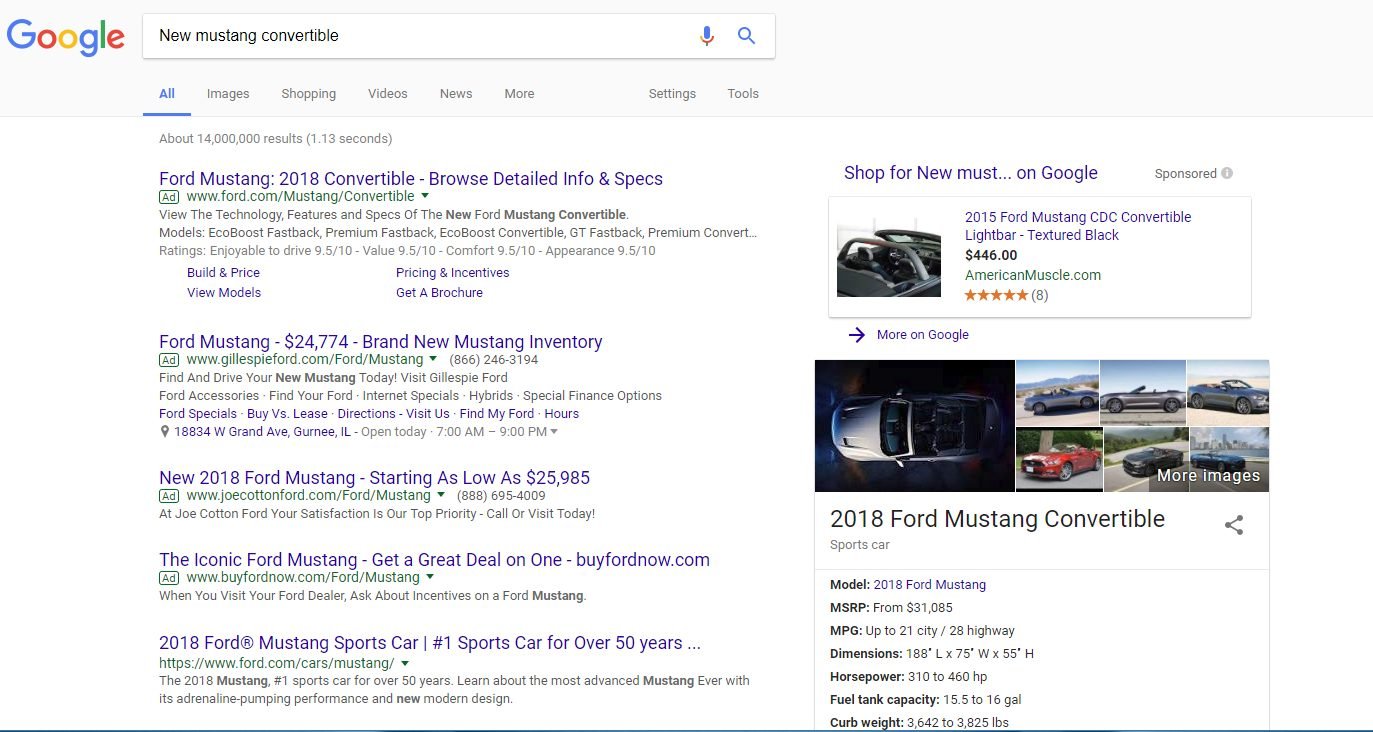The width and height of the screenshot is (1373, 732).
Task: Click the Ford Specials link
Action: [x=198, y=414]
